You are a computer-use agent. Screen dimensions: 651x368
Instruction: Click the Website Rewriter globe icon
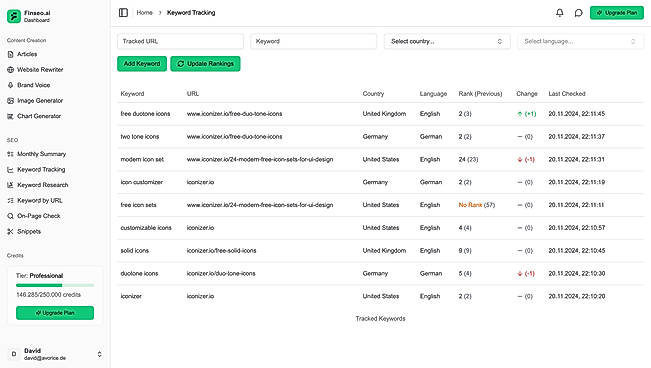point(10,70)
